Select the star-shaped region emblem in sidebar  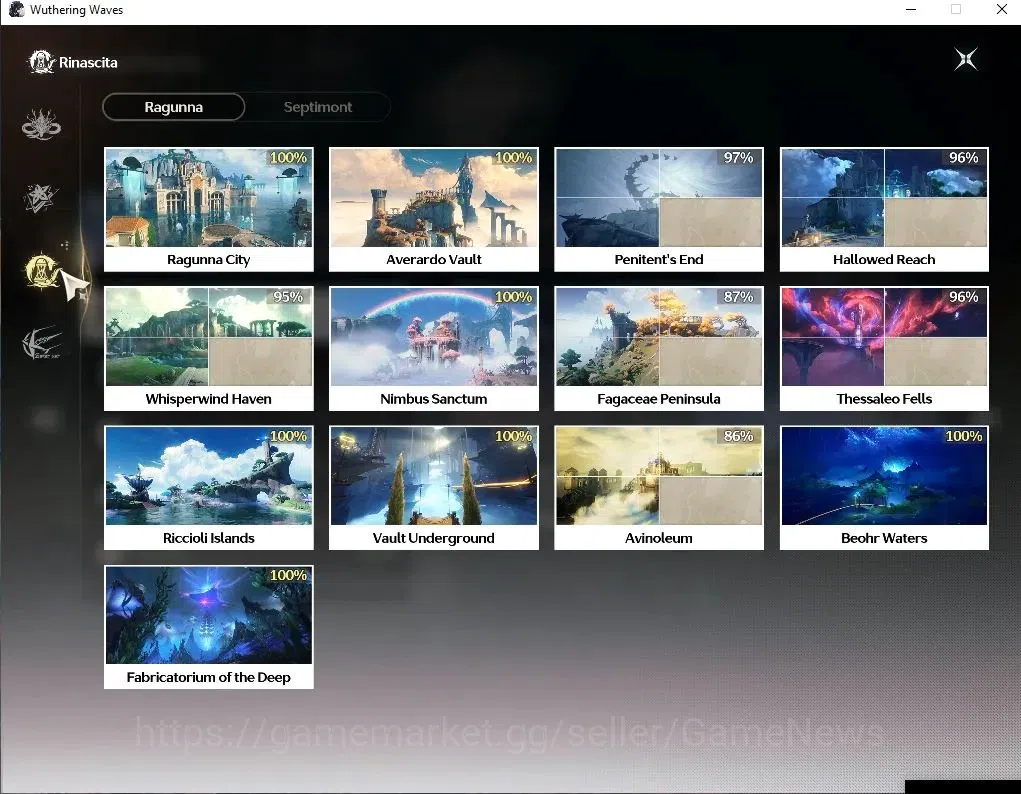click(40, 197)
